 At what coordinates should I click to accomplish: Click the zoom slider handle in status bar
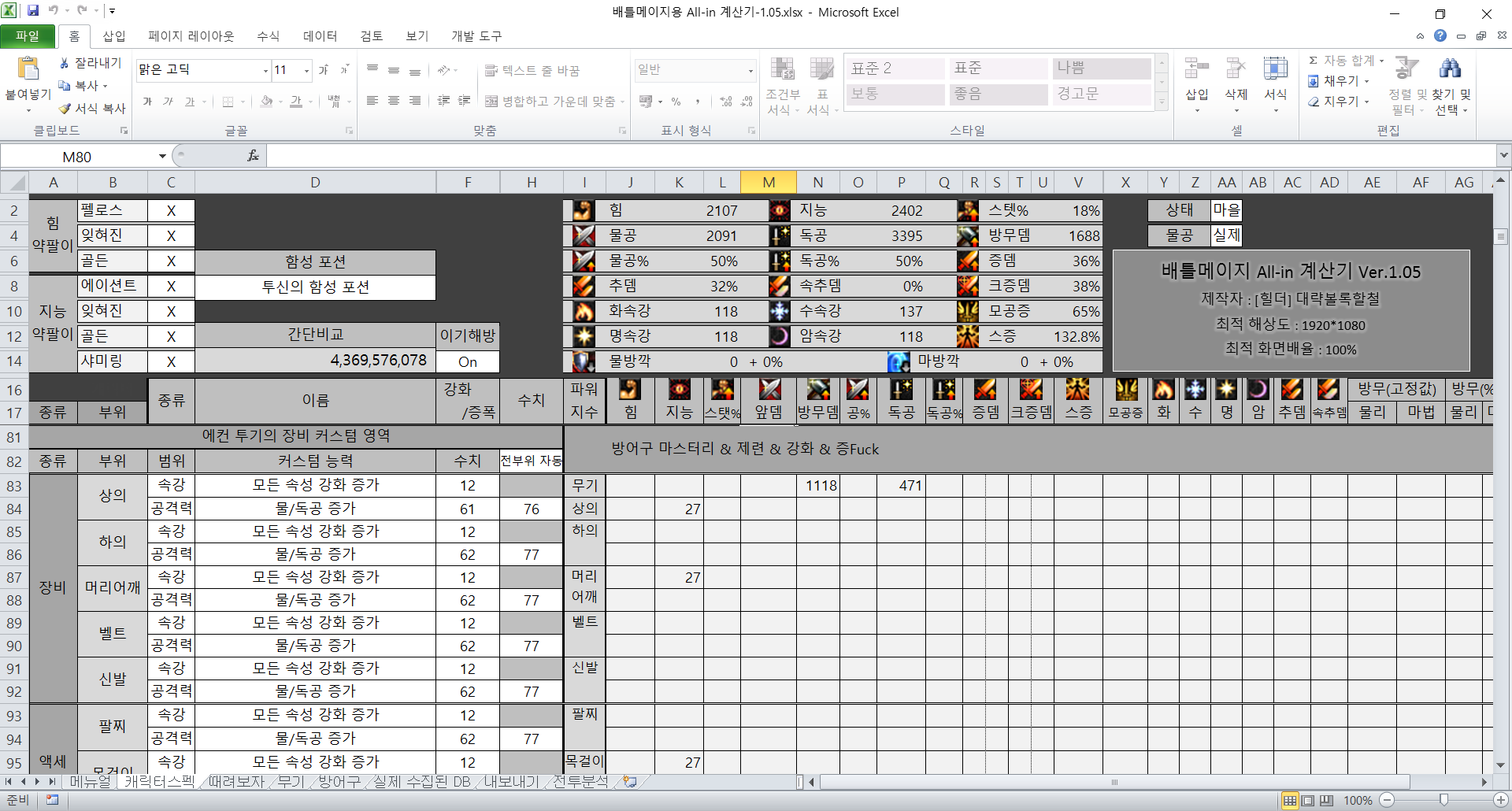1443,801
